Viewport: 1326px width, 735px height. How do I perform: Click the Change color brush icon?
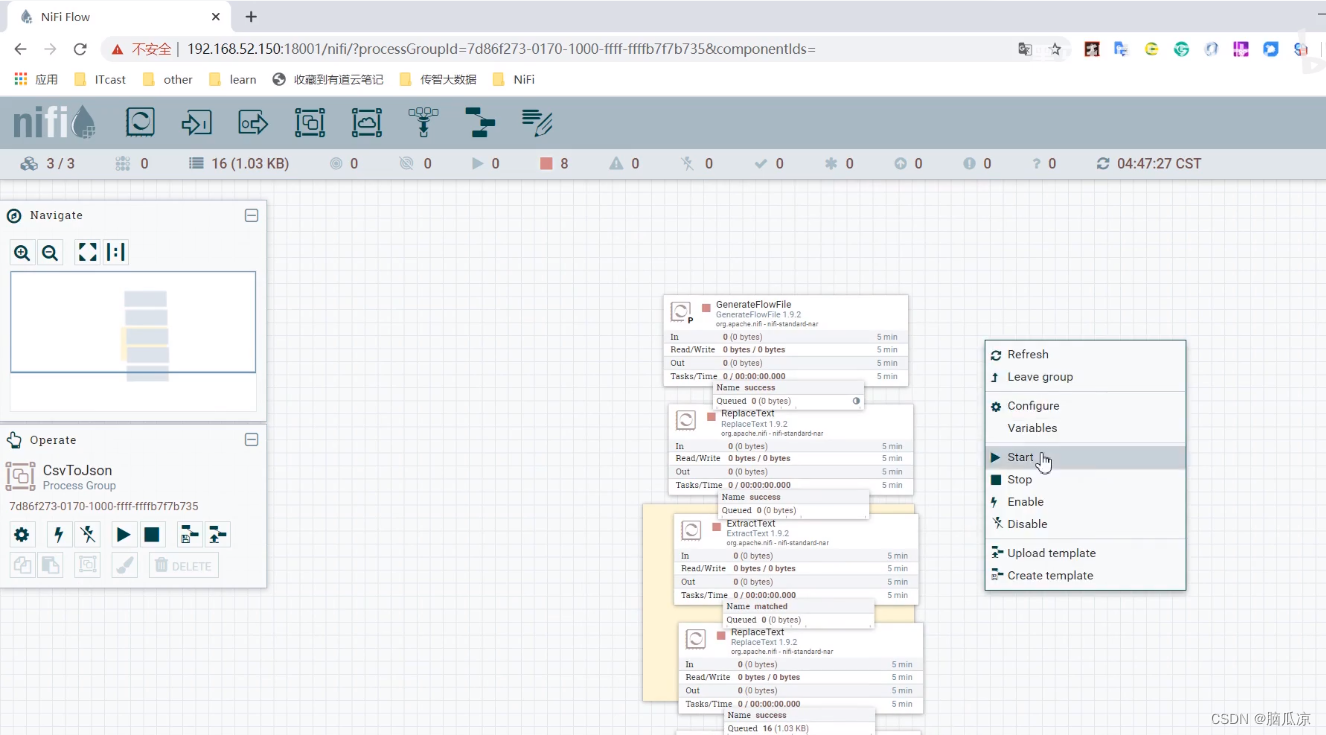pos(124,566)
